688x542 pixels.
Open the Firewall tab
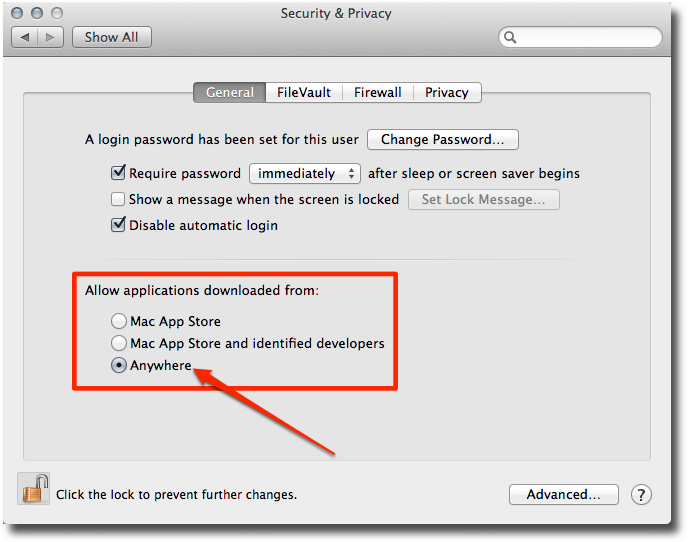click(x=378, y=92)
